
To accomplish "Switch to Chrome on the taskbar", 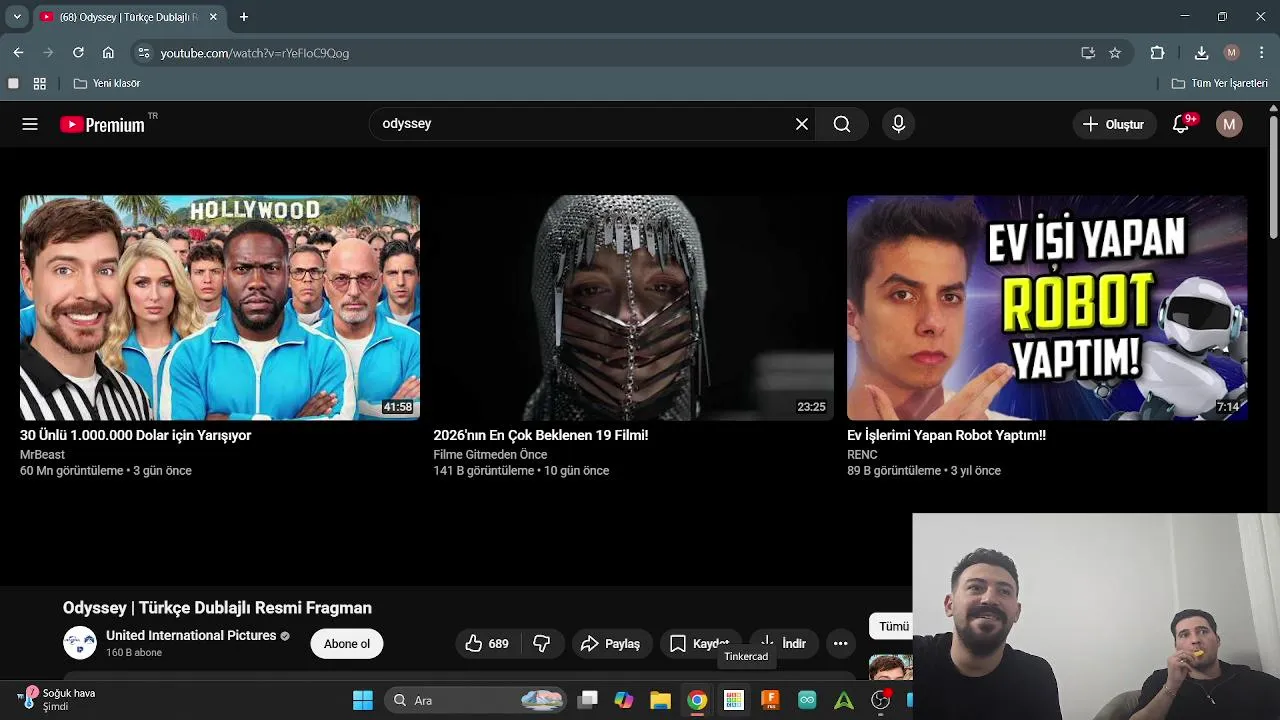I will click(697, 700).
